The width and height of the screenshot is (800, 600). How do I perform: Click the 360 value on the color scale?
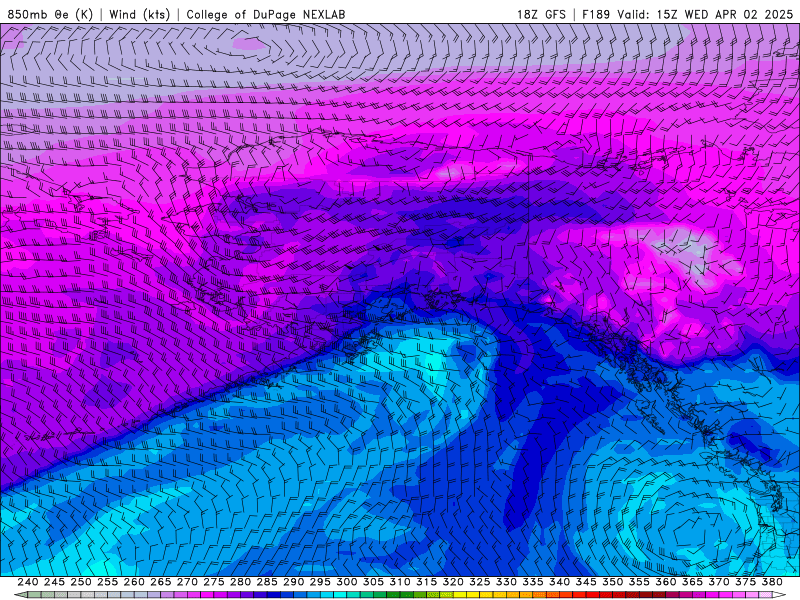click(x=665, y=582)
